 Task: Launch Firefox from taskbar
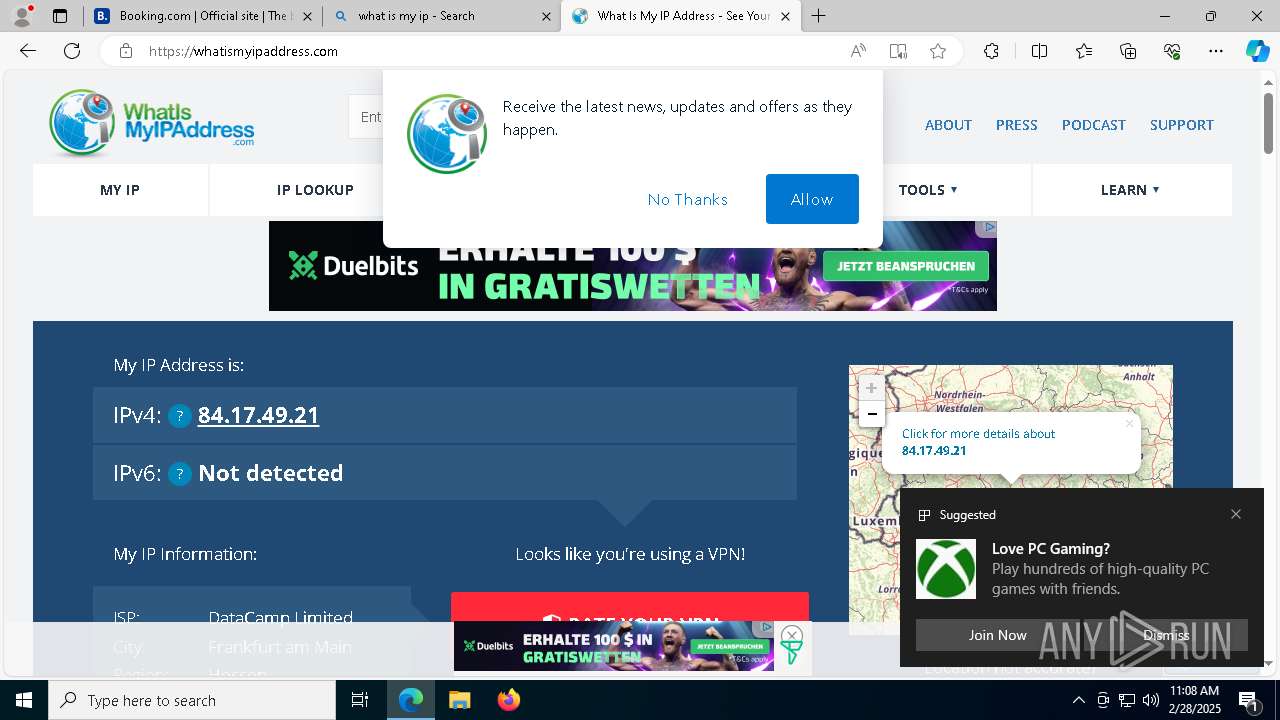point(509,700)
